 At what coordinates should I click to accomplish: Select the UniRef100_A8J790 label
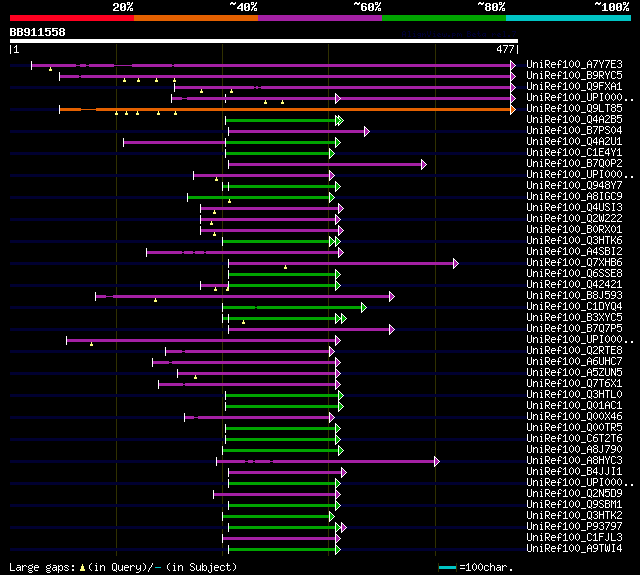pos(574,450)
